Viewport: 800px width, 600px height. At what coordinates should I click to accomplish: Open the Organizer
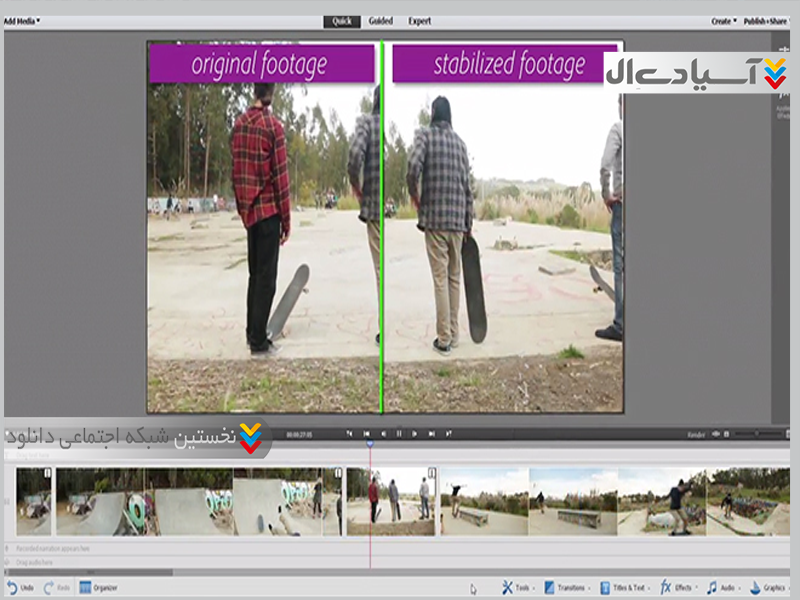98,587
